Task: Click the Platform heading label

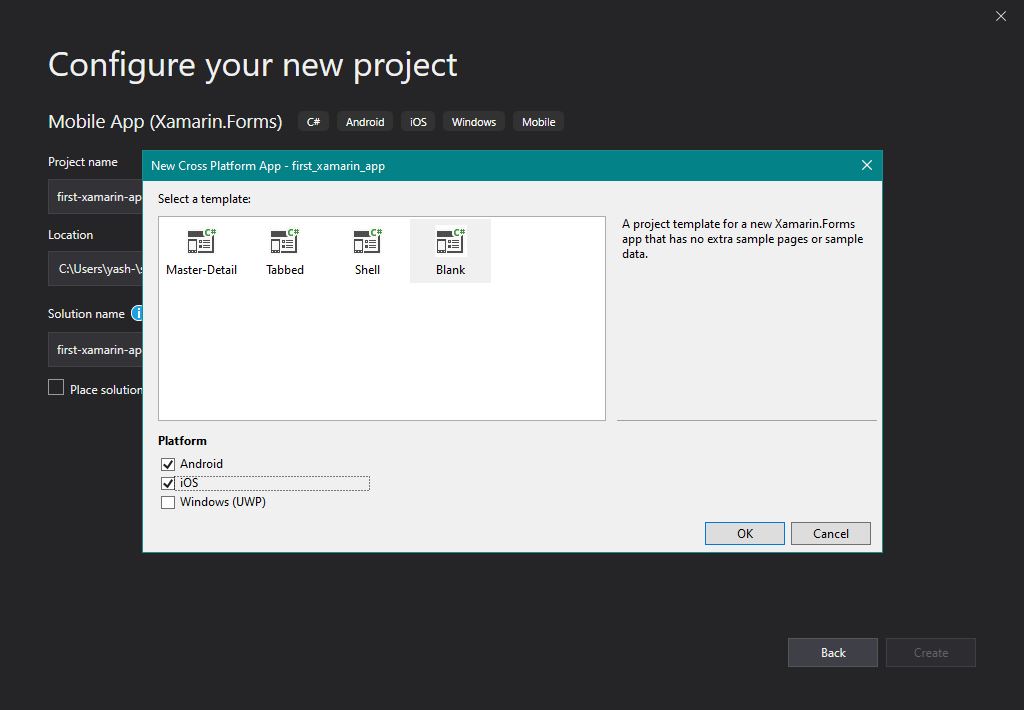Action: pyautogui.click(x=182, y=441)
